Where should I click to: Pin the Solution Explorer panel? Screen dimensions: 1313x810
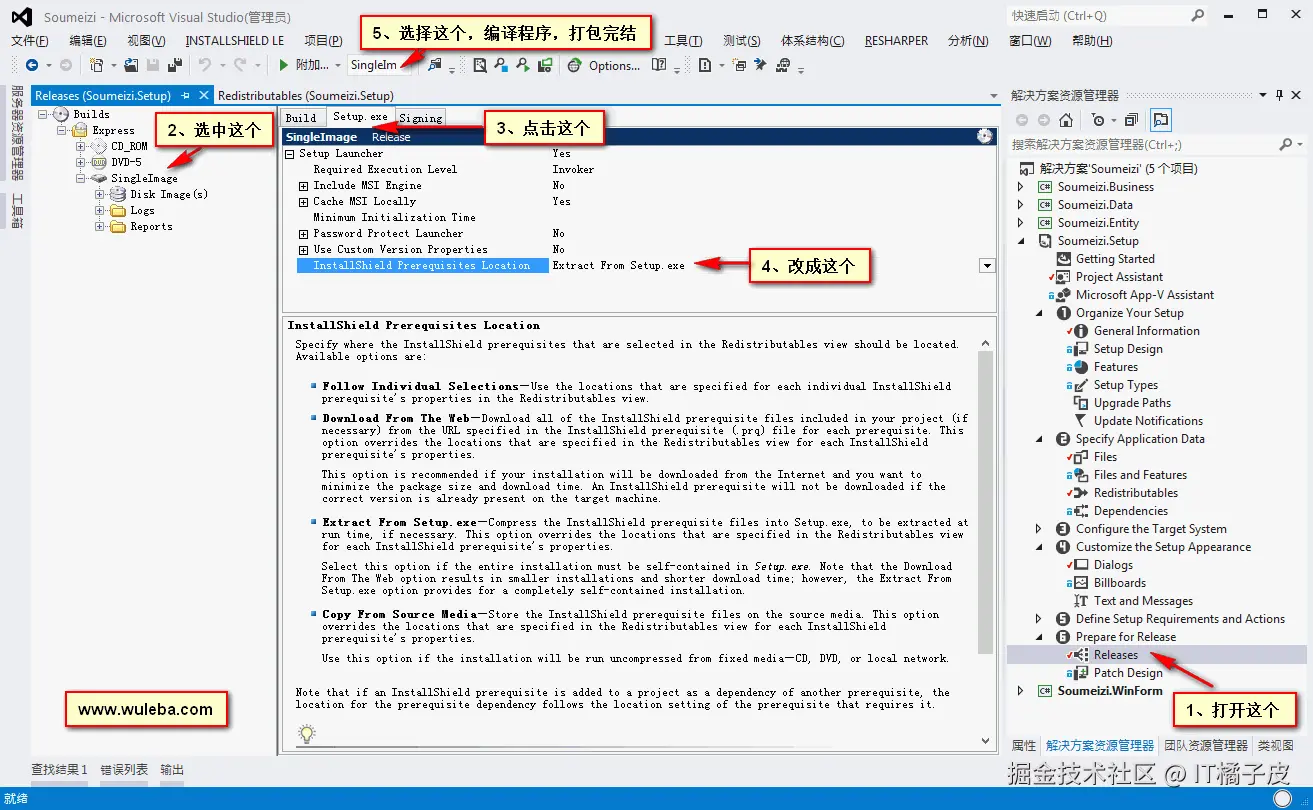coord(1279,95)
